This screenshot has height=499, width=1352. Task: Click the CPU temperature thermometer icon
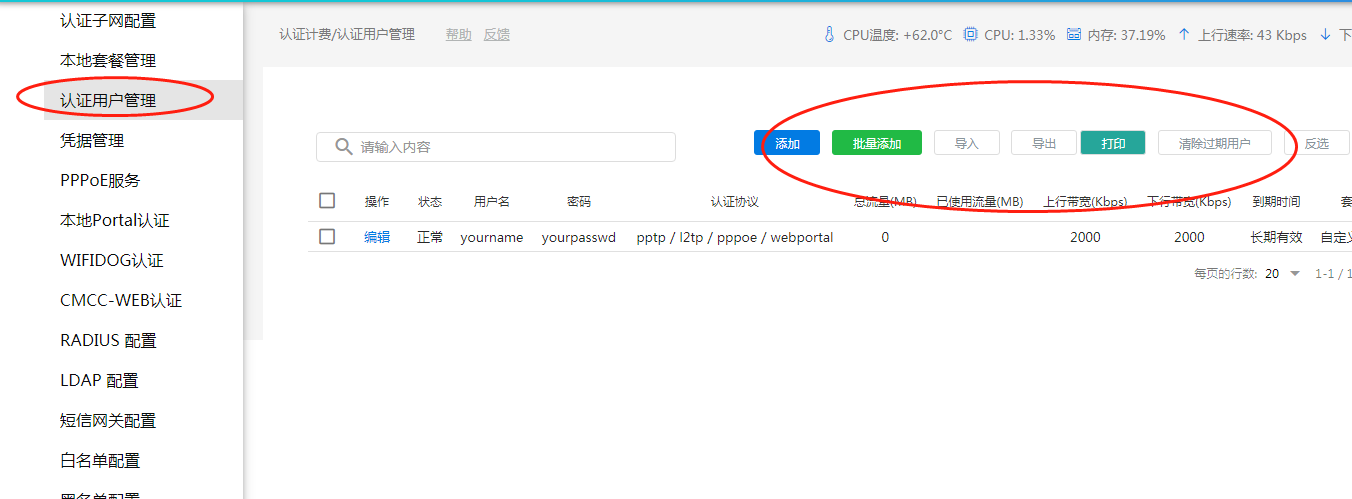pyautogui.click(x=829, y=35)
